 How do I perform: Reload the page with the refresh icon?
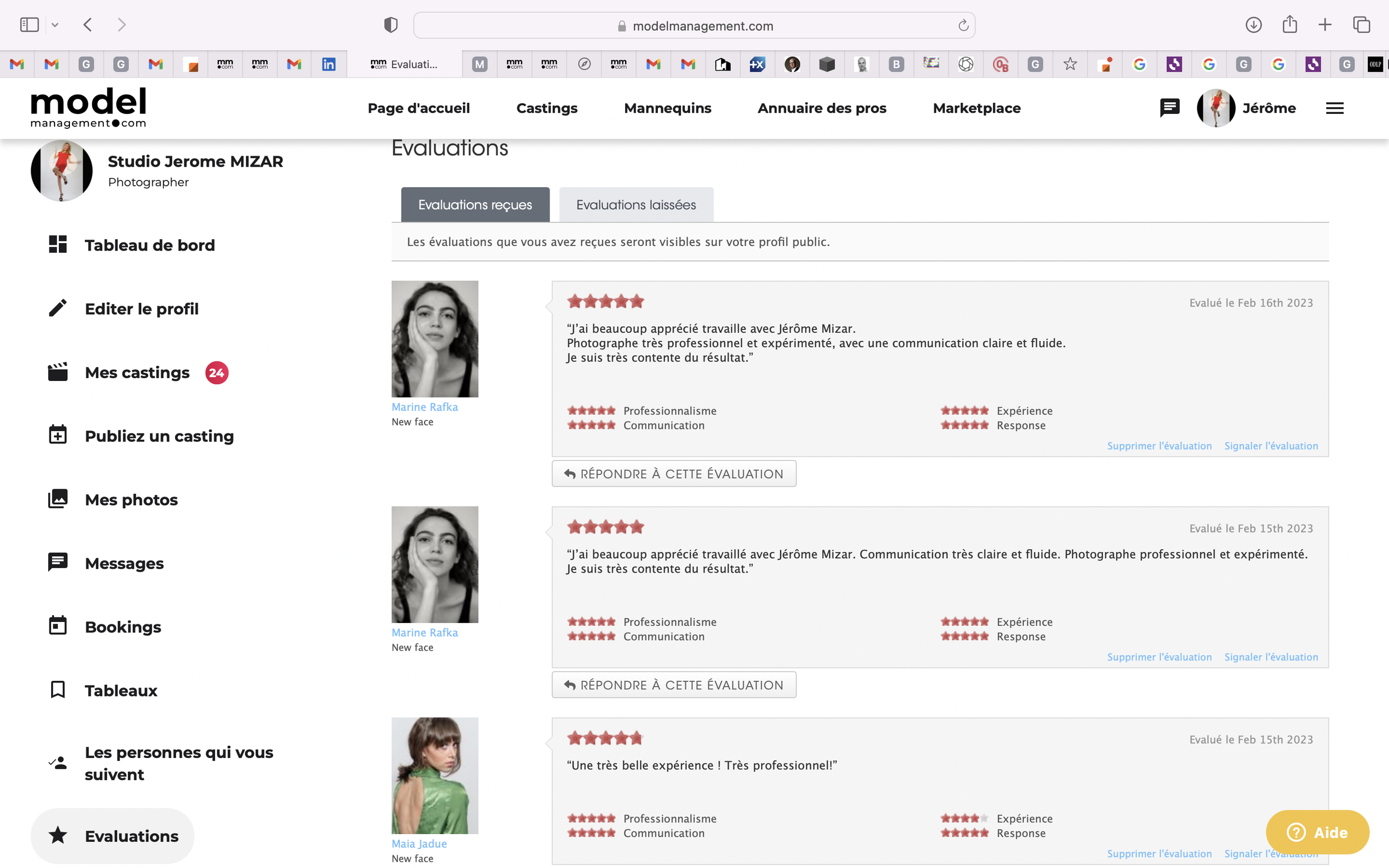point(963,25)
